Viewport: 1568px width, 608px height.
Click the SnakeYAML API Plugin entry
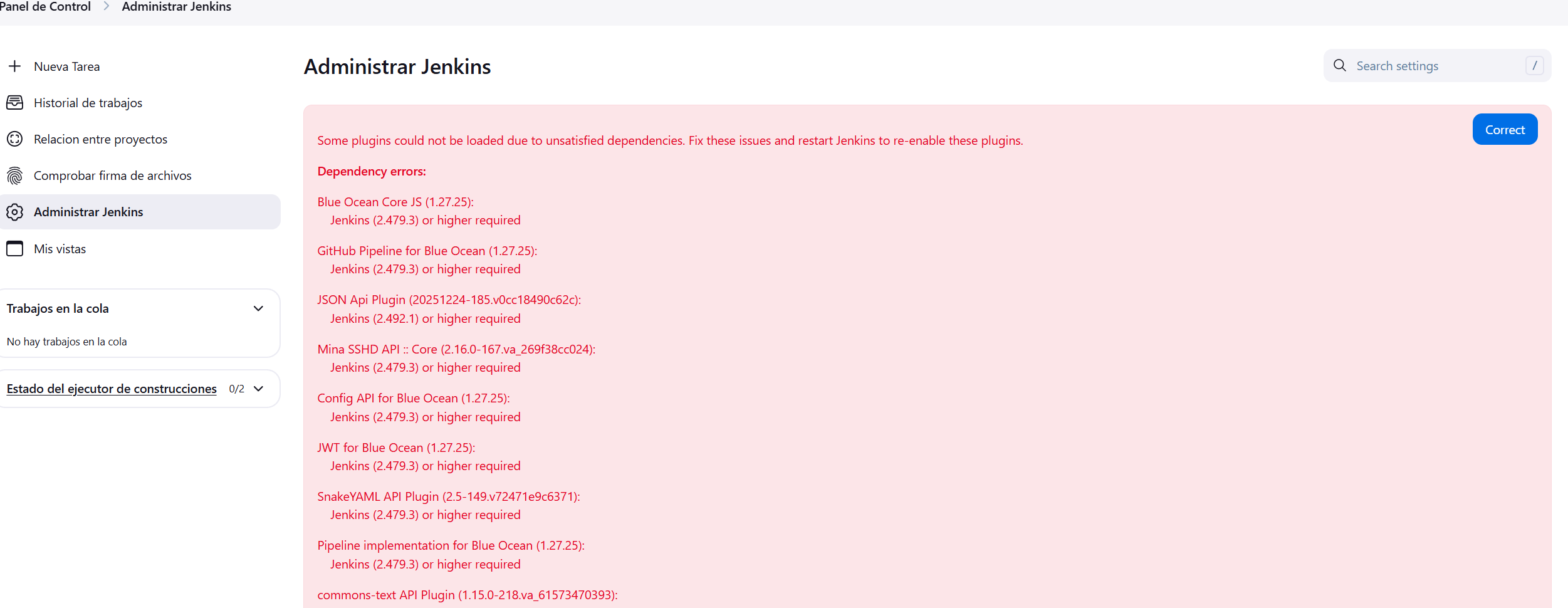449,496
